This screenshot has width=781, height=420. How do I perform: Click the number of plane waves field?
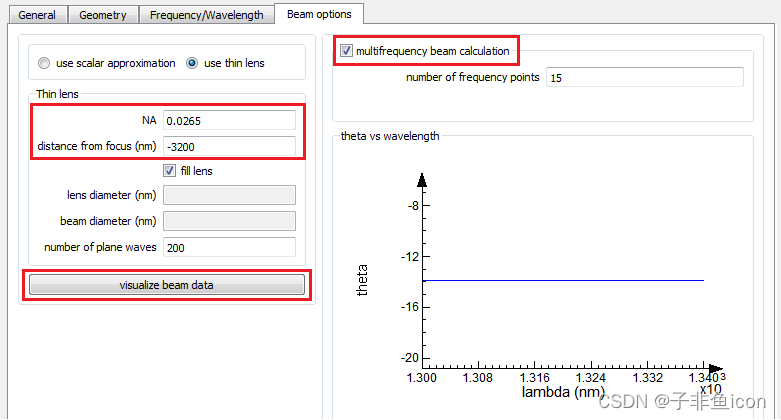(x=229, y=247)
